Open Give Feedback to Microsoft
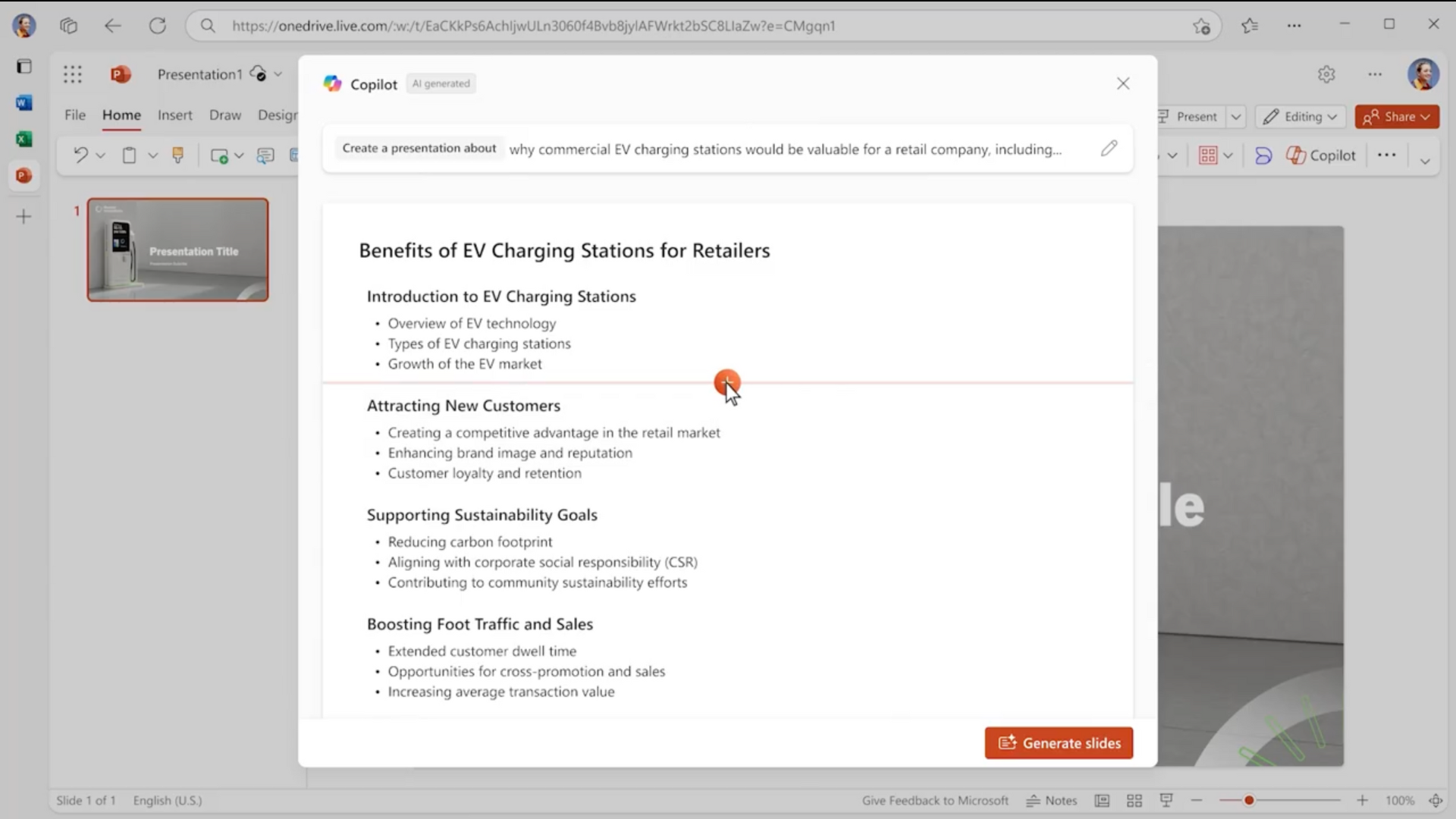Viewport: 1456px width, 819px height. (934, 800)
